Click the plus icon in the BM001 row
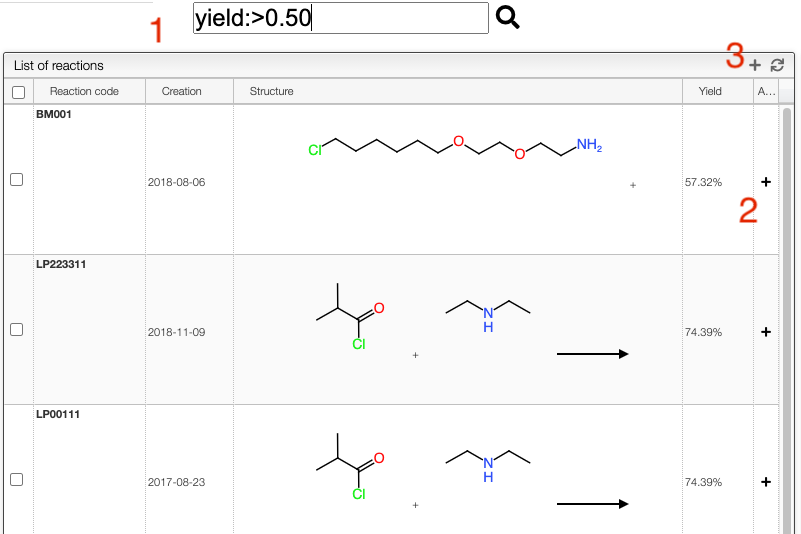This screenshot has width=801, height=534. click(766, 182)
